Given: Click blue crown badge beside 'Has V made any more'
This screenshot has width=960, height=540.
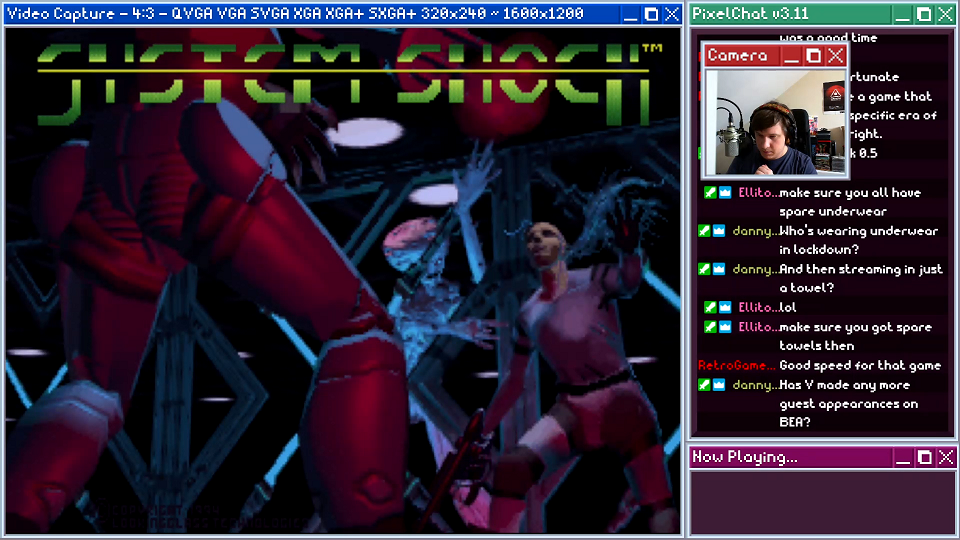Looking at the screenshot, I should tap(719, 385).
